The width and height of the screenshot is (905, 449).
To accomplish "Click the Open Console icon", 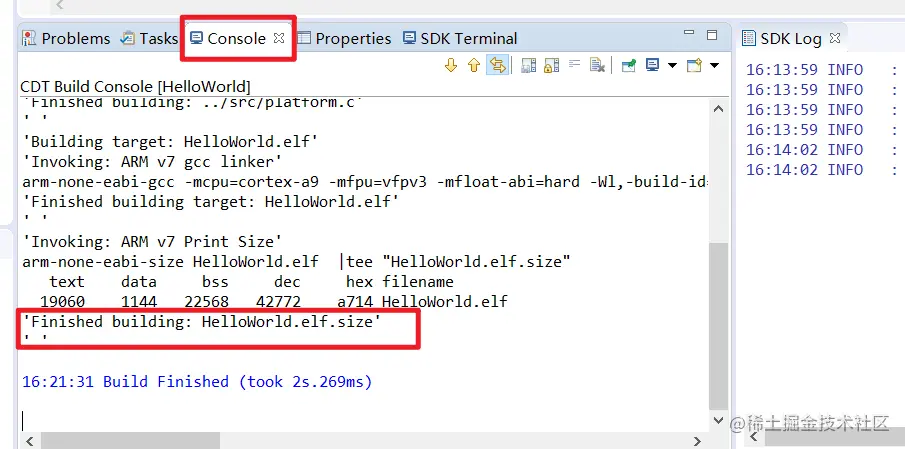I will [x=694, y=65].
